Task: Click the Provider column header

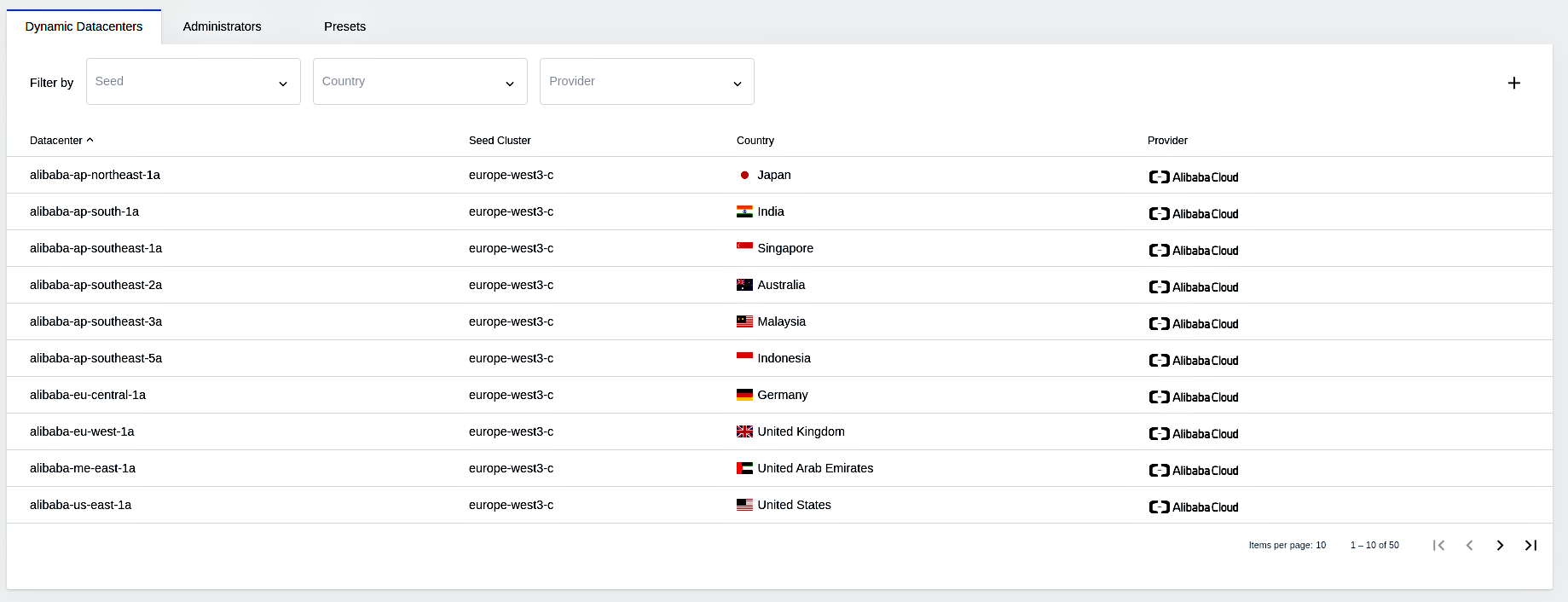Action: pyautogui.click(x=1167, y=141)
